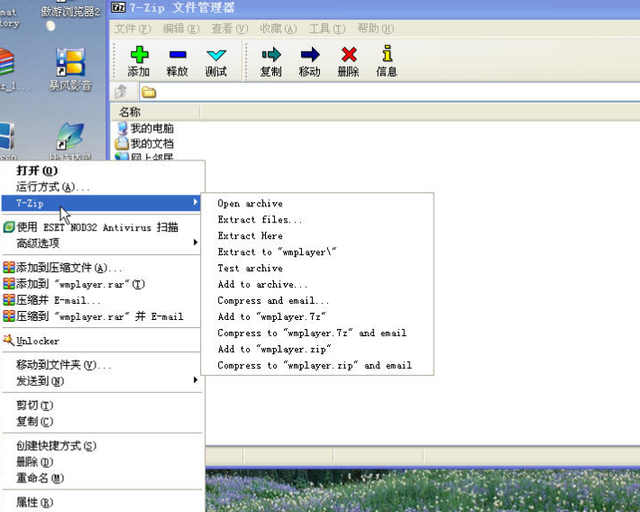Choose 打开(O) in context menu
The width and height of the screenshot is (640, 512).
[x=102, y=171]
